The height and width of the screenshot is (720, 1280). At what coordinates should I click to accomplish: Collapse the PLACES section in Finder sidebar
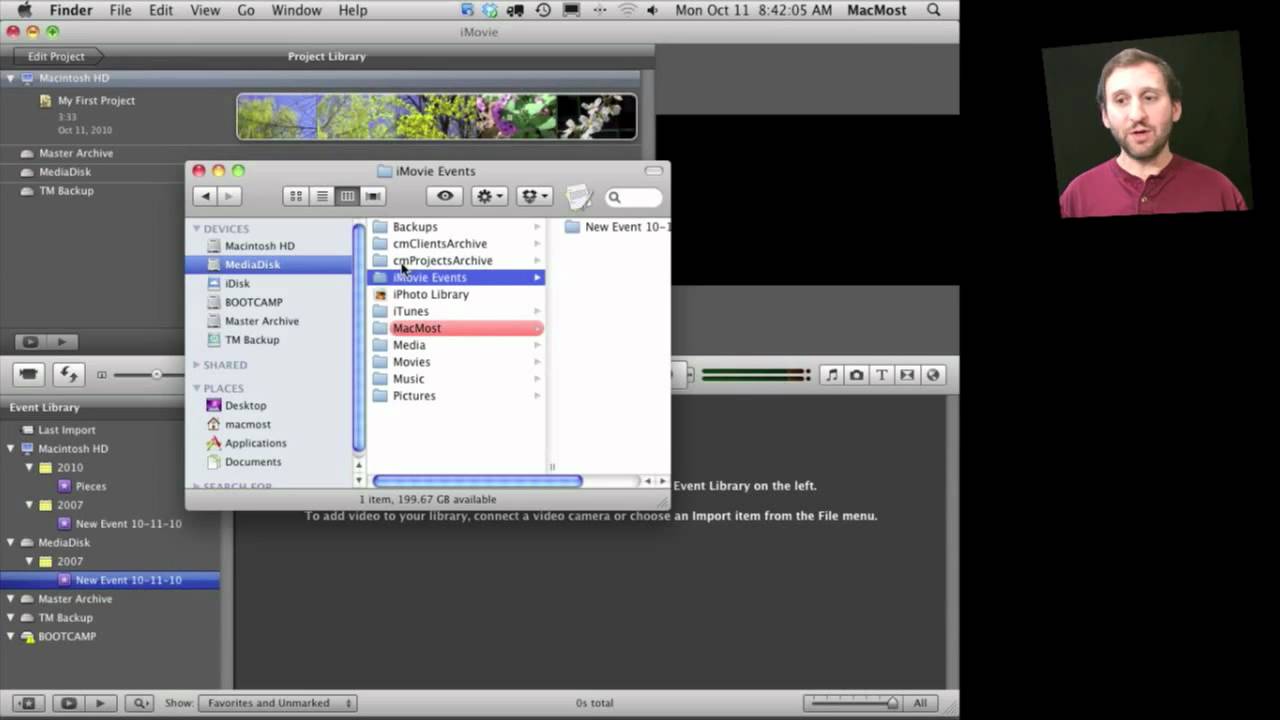tap(197, 388)
